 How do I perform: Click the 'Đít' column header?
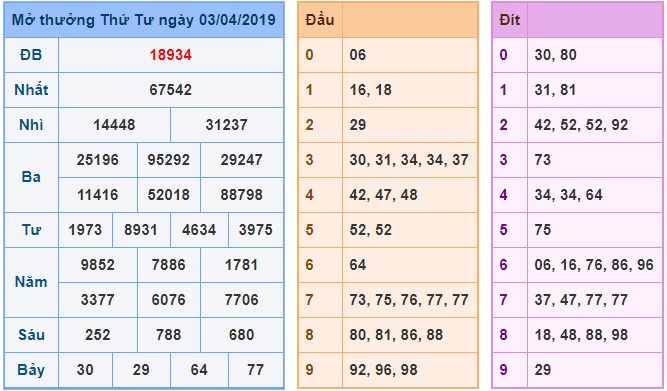pos(510,20)
